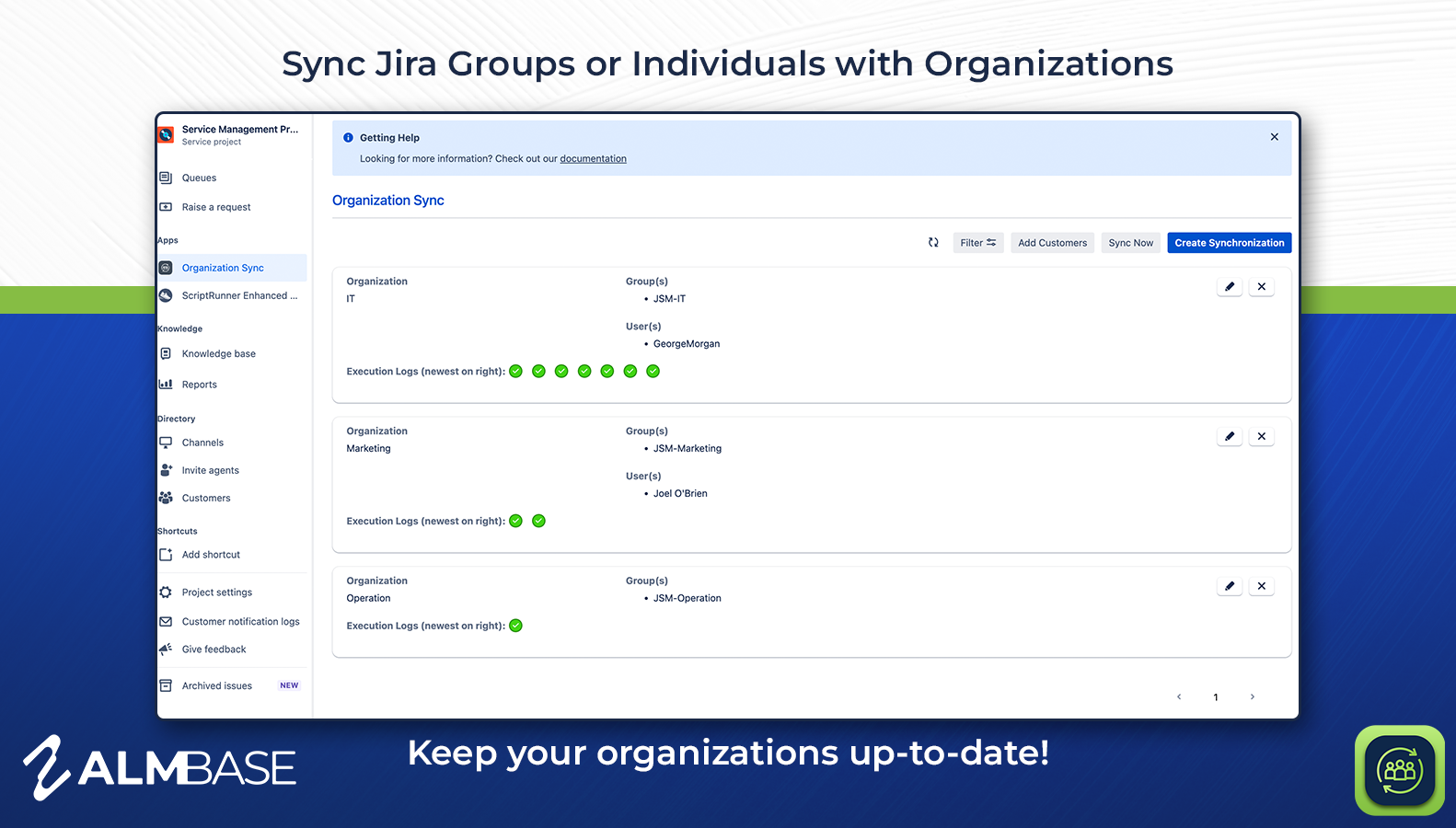Click the Reports bar chart icon

click(x=166, y=384)
